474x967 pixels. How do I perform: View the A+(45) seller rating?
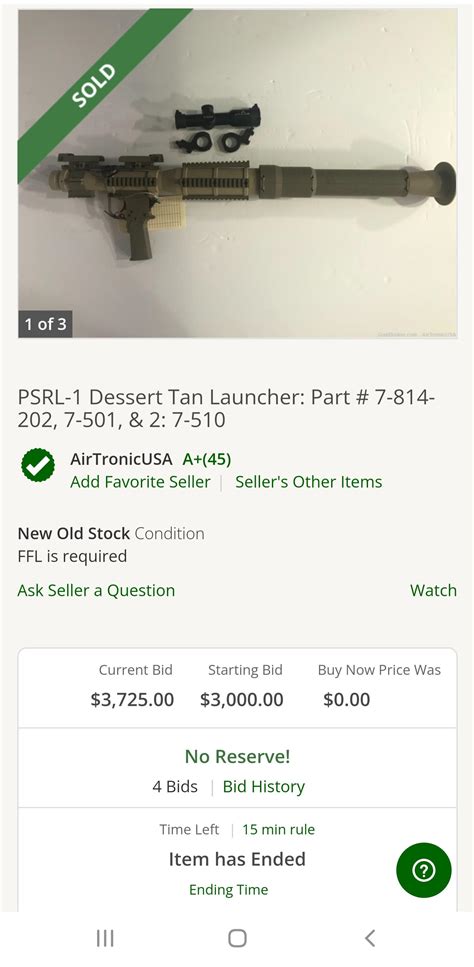(x=207, y=459)
